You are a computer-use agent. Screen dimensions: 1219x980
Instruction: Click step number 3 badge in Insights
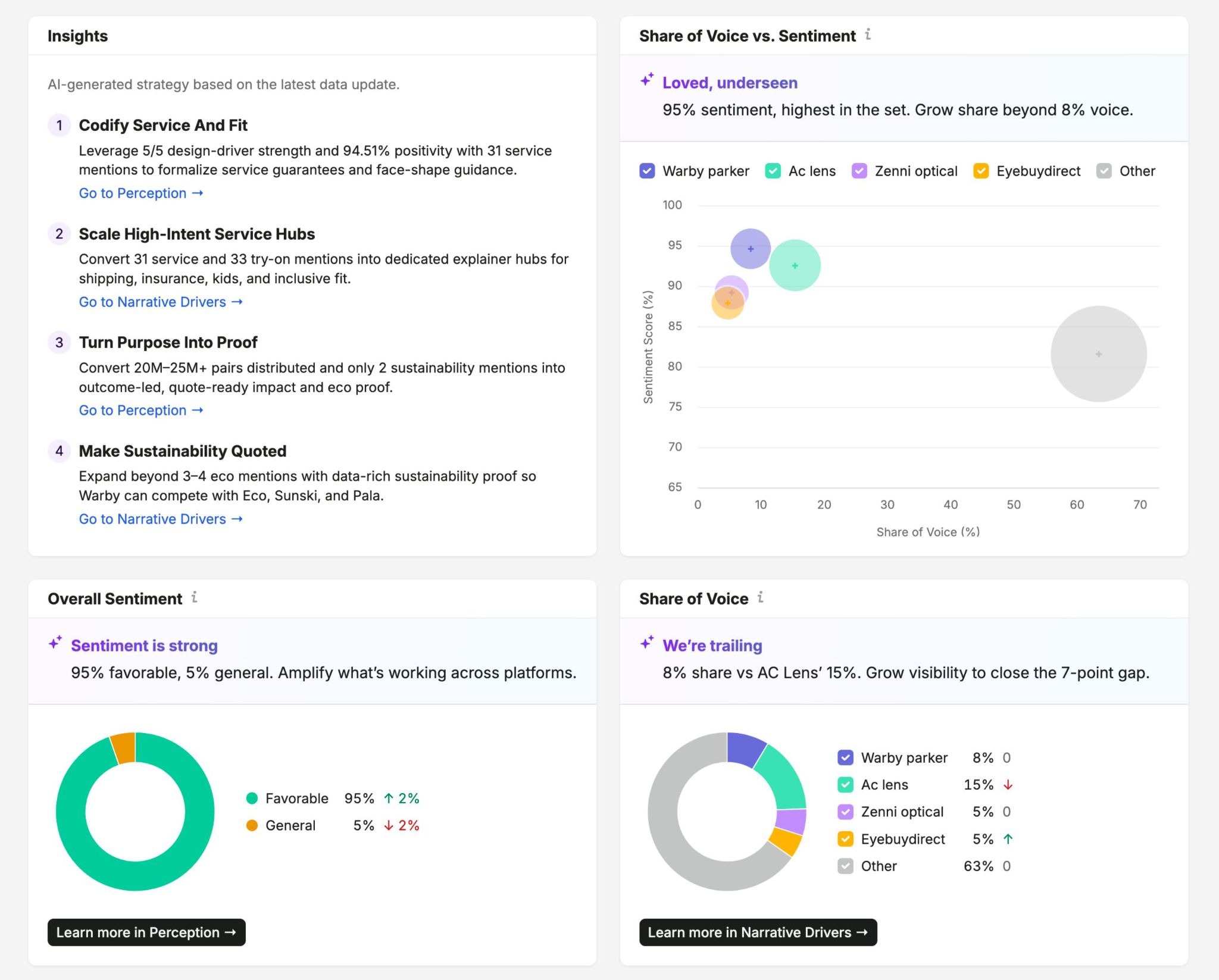[x=59, y=342]
